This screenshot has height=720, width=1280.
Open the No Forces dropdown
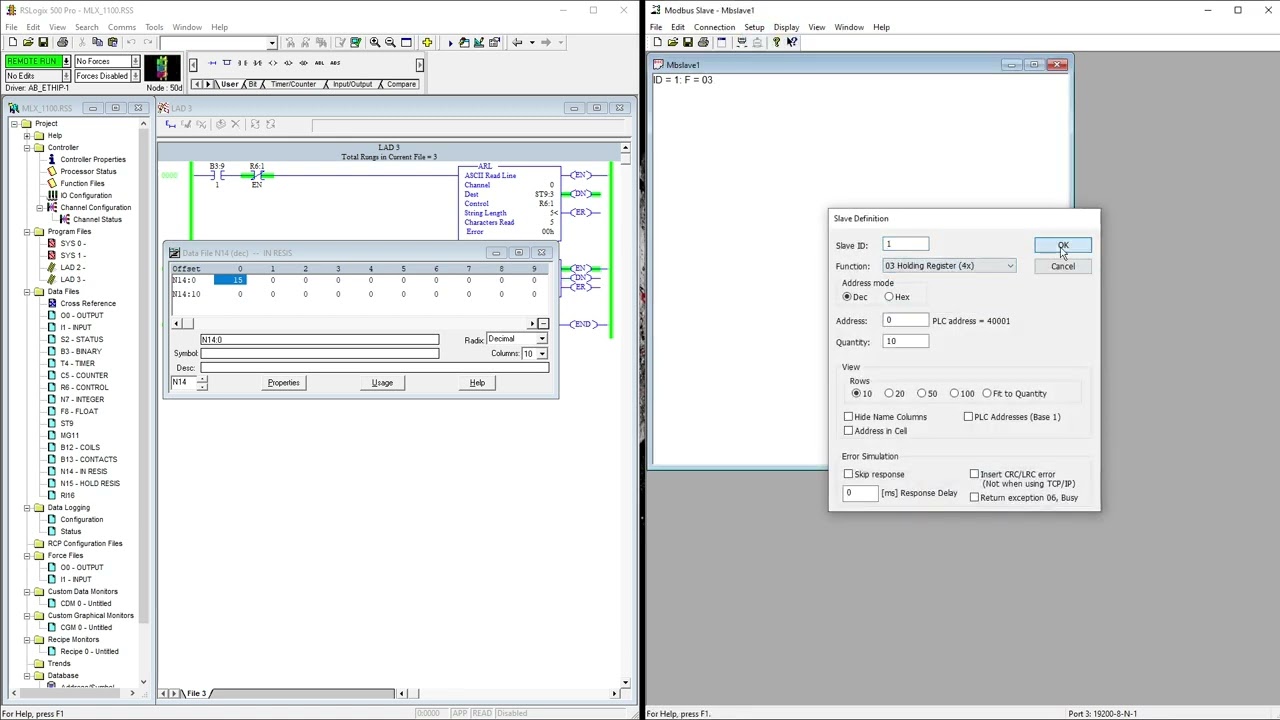click(x=135, y=62)
